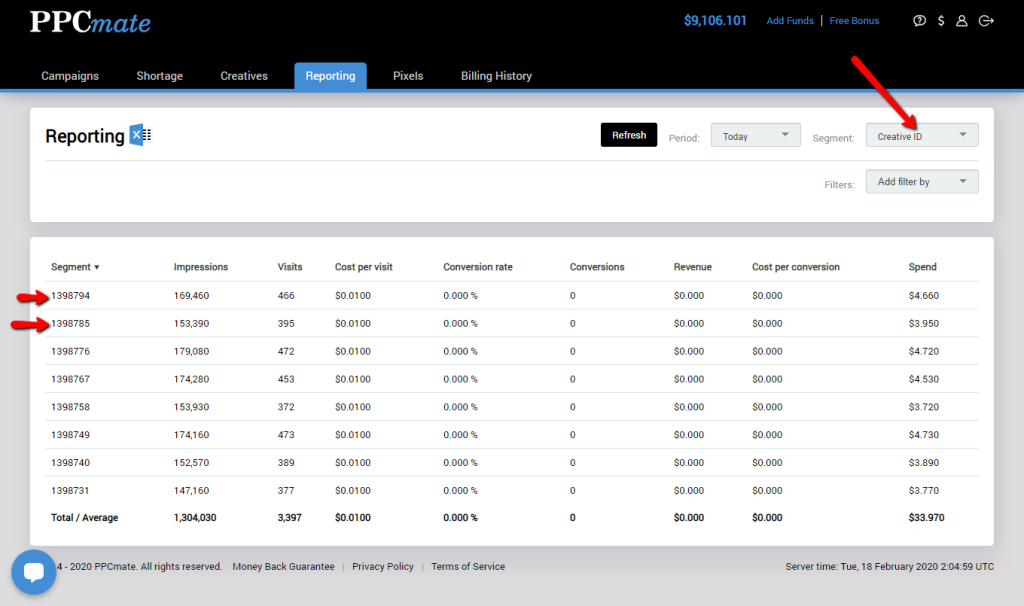
Task: Click the PPCmate logo
Action: coord(90,22)
